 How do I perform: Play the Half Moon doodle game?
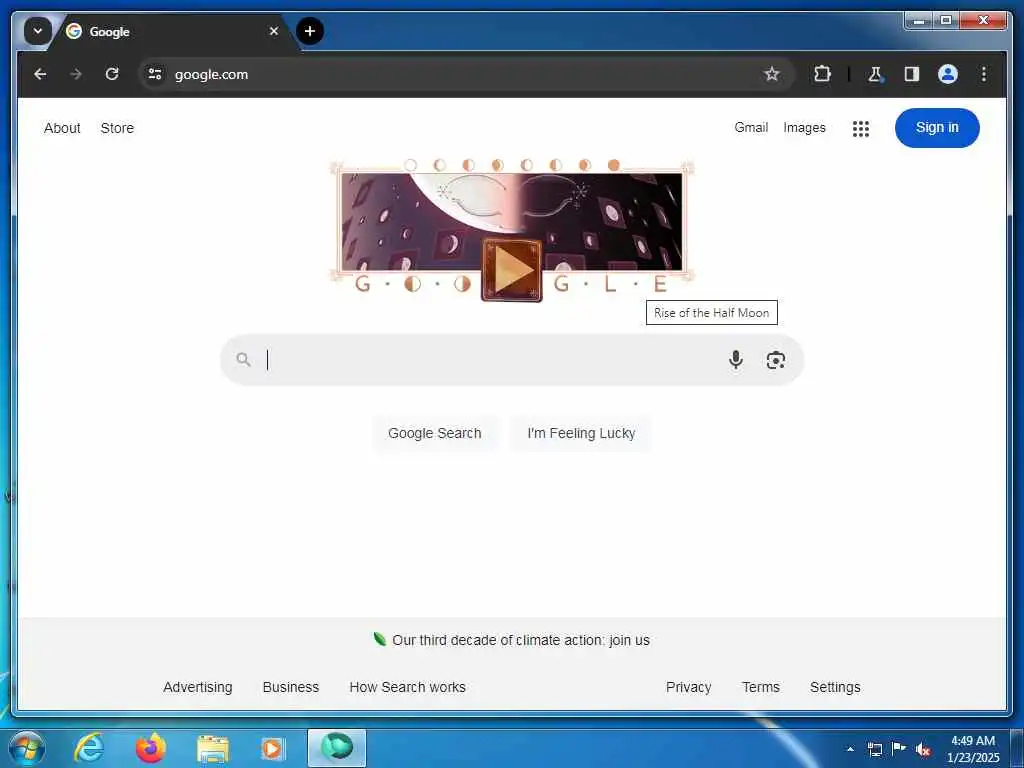[x=512, y=270]
